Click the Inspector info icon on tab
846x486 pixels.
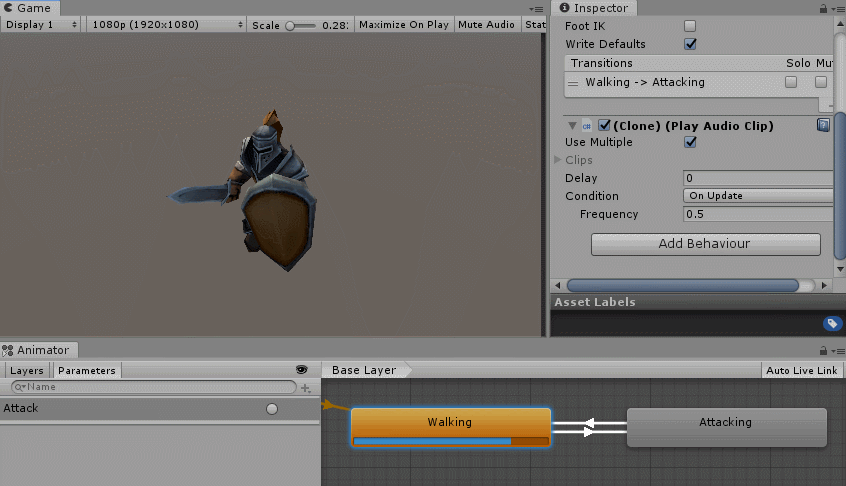[x=564, y=8]
